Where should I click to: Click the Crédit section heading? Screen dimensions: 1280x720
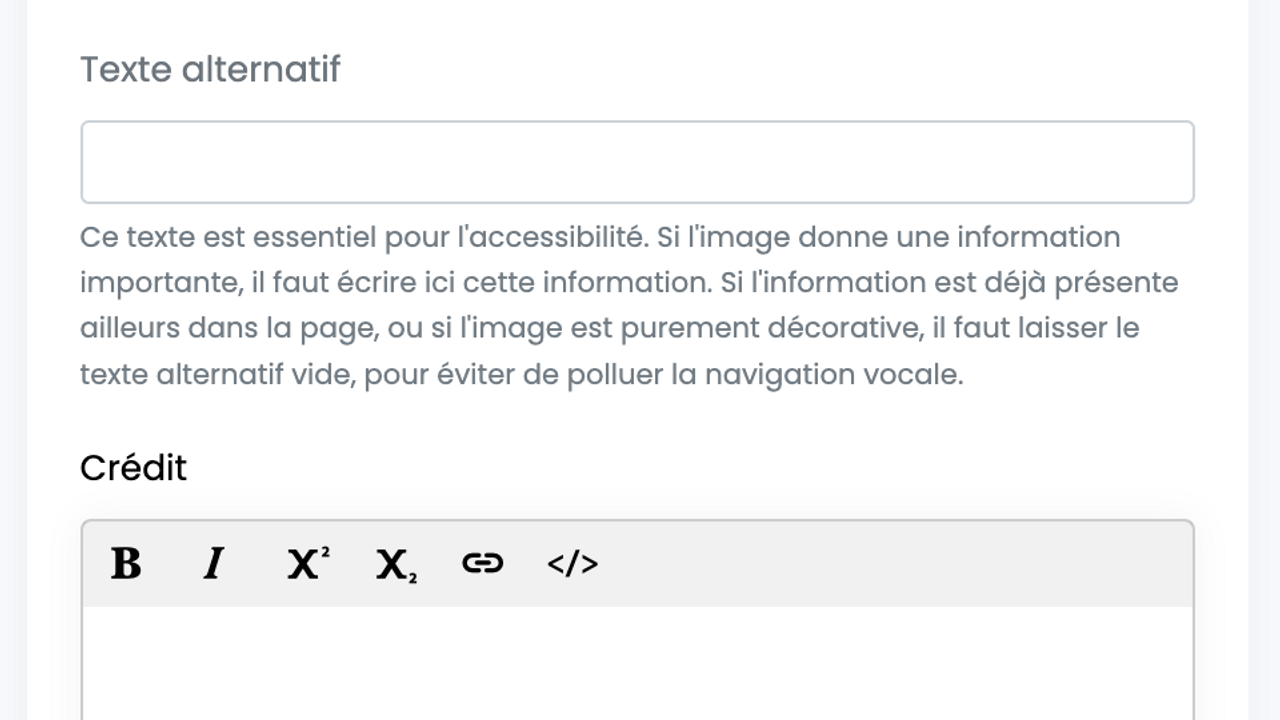134,467
